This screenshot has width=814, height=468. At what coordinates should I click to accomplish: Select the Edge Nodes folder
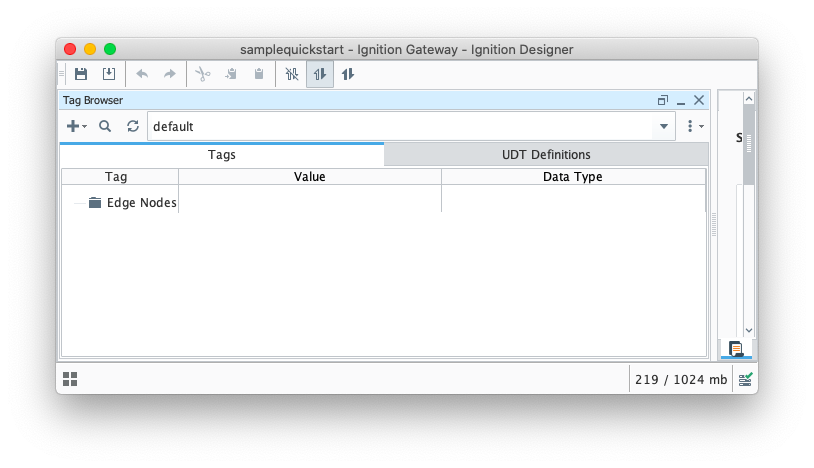pos(141,203)
